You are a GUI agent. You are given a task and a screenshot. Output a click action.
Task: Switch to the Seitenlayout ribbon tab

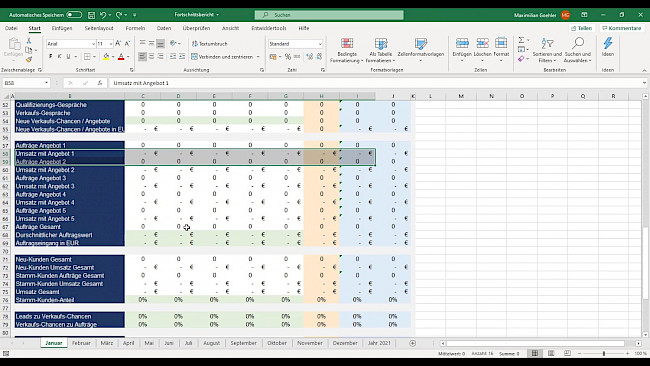click(99, 28)
